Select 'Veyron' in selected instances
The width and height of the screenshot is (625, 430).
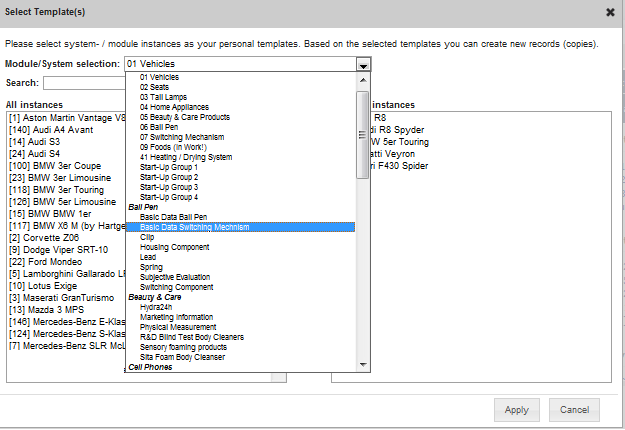pos(393,154)
